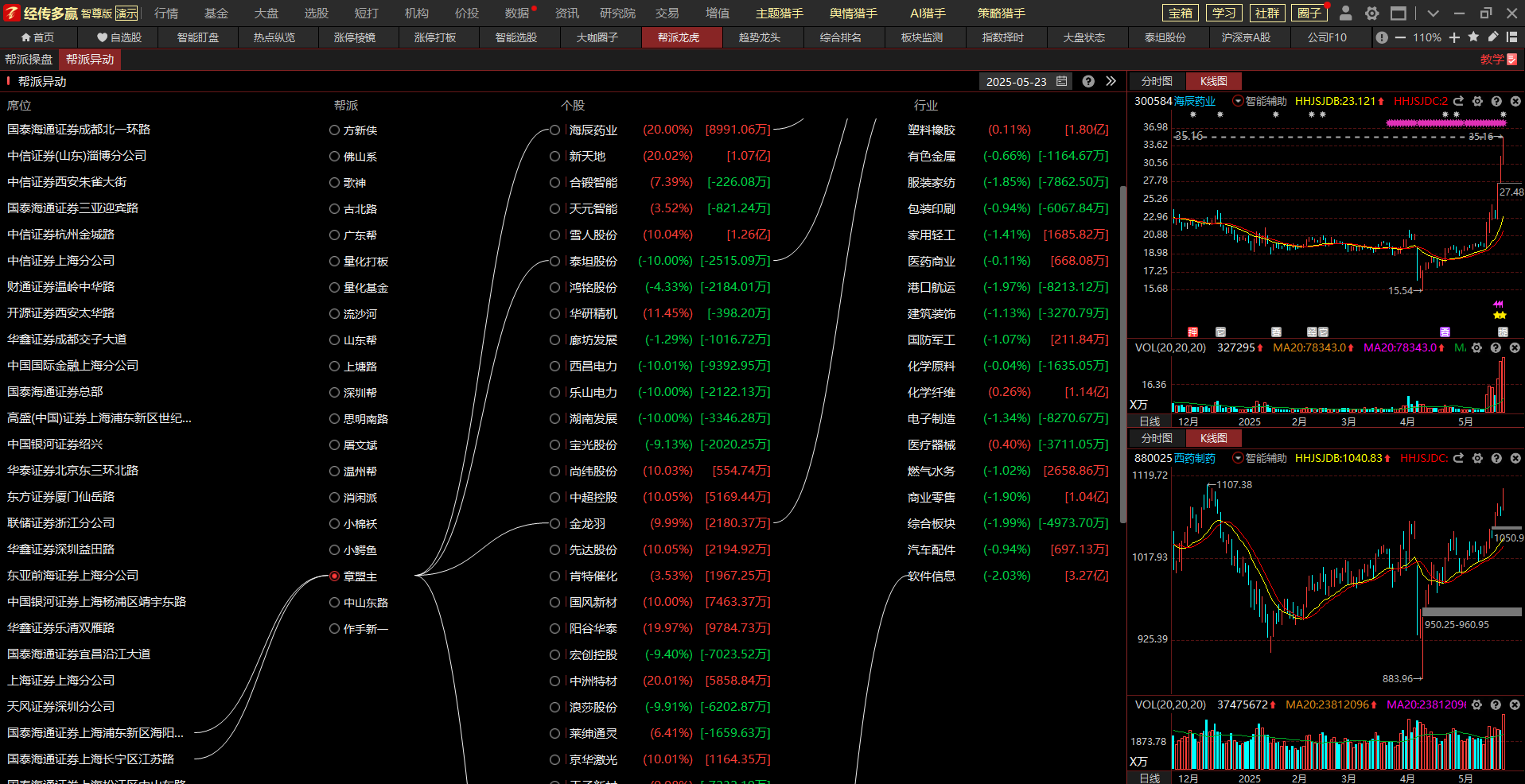This screenshot has width=1525, height=784.
Task: Click the 学习 button
Action: point(1224,13)
